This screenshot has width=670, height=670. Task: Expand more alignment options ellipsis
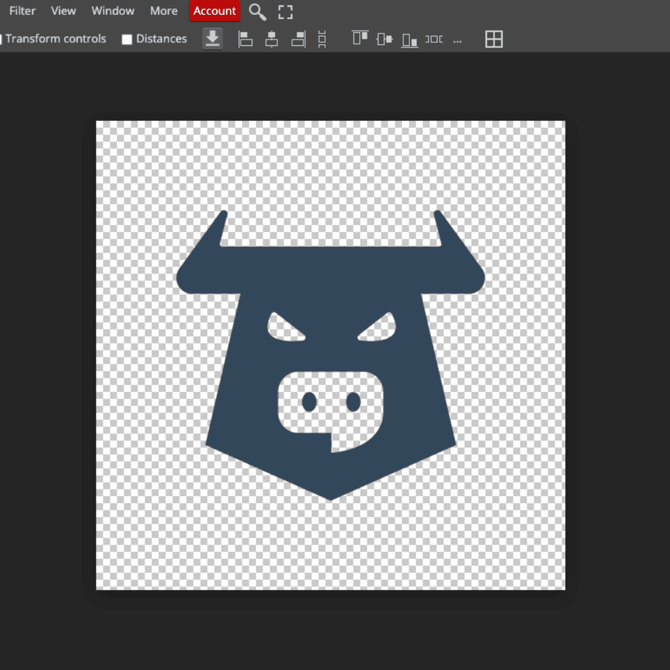click(x=458, y=40)
